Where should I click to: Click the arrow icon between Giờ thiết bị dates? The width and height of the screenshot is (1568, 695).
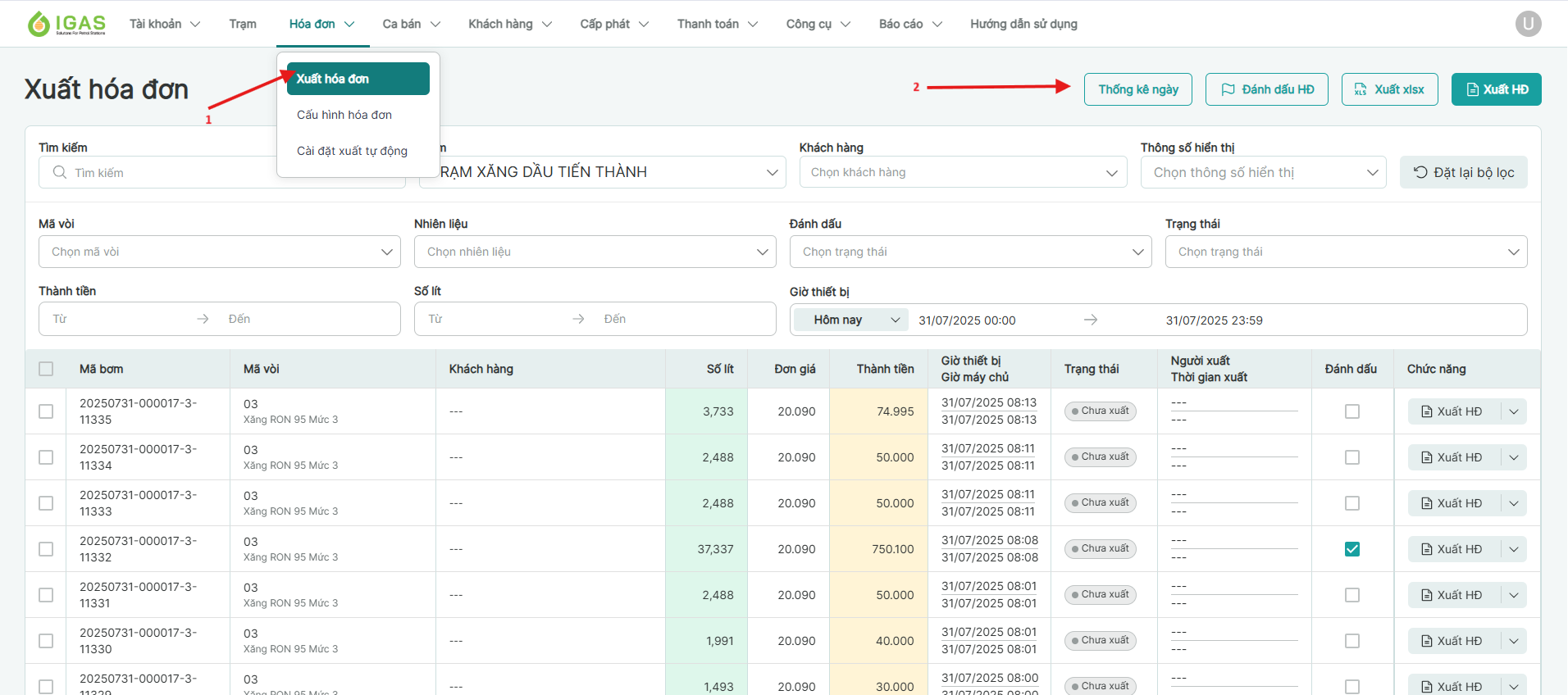1091,320
